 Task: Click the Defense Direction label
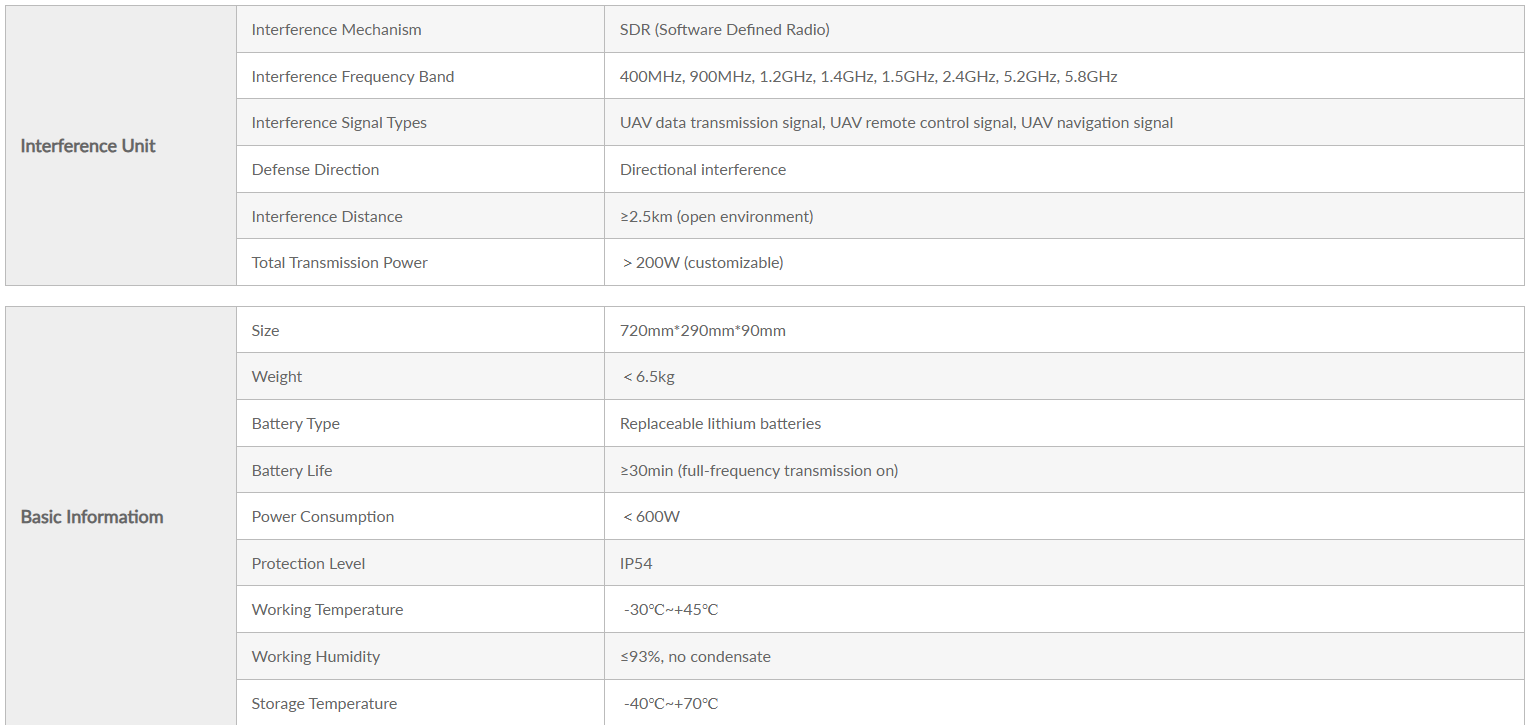[315, 170]
